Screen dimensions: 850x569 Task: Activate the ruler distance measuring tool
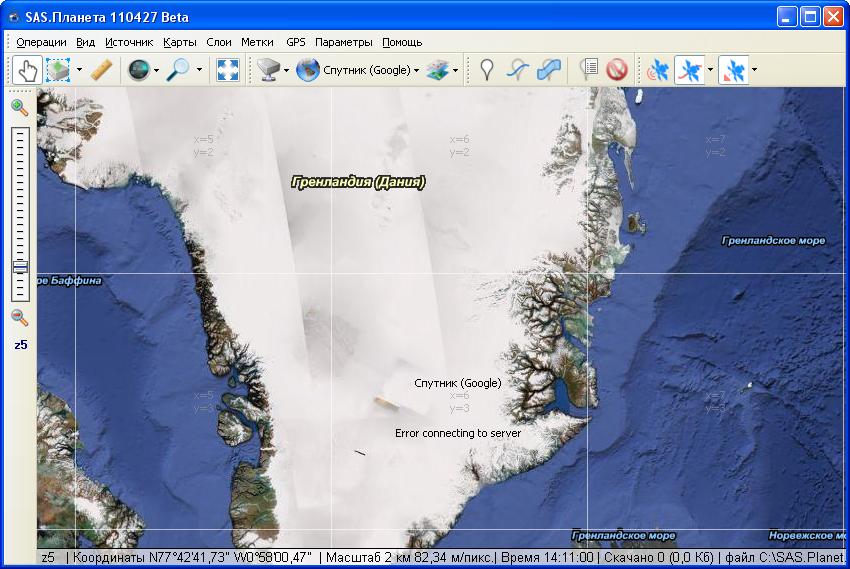pyautogui.click(x=101, y=70)
